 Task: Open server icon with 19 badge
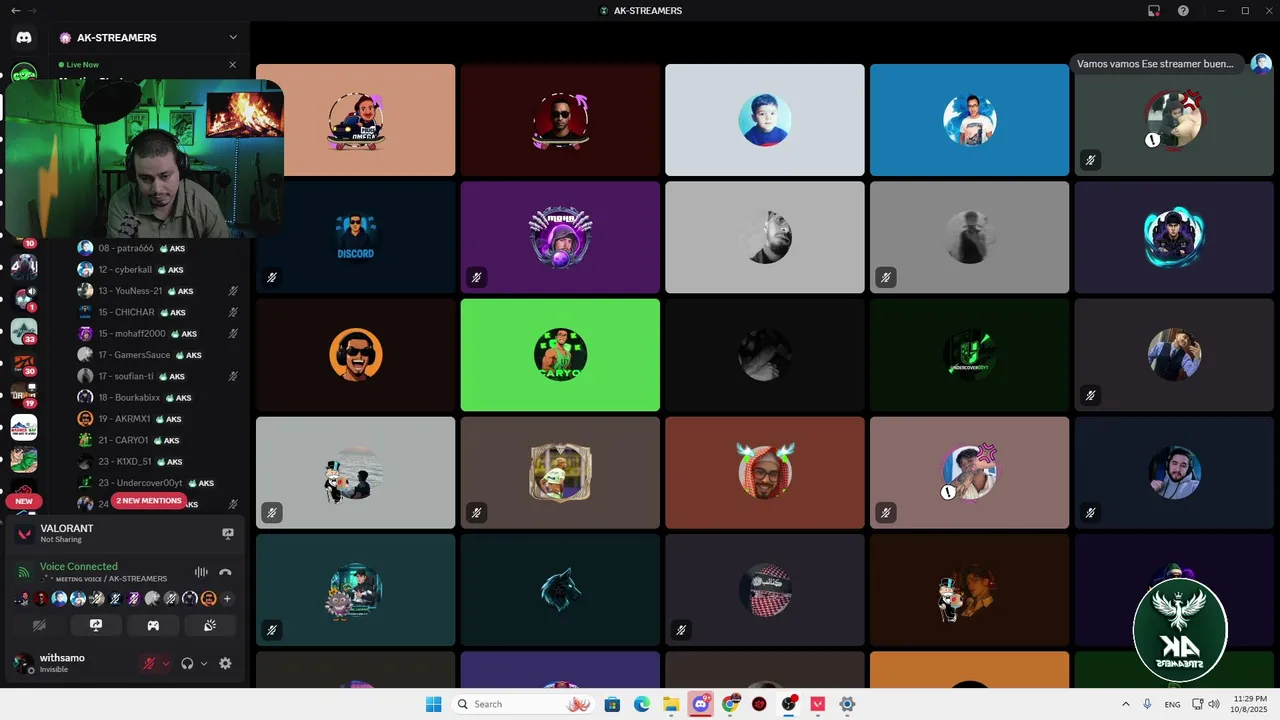pos(24,396)
